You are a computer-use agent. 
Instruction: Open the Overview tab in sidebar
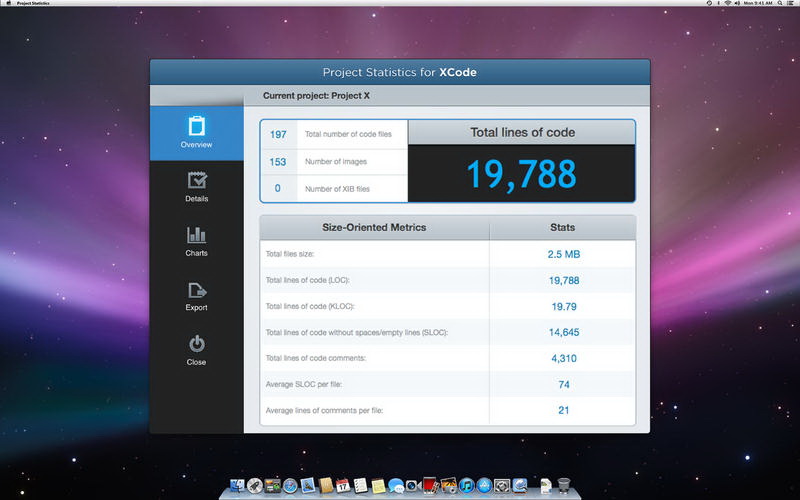tap(196, 132)
